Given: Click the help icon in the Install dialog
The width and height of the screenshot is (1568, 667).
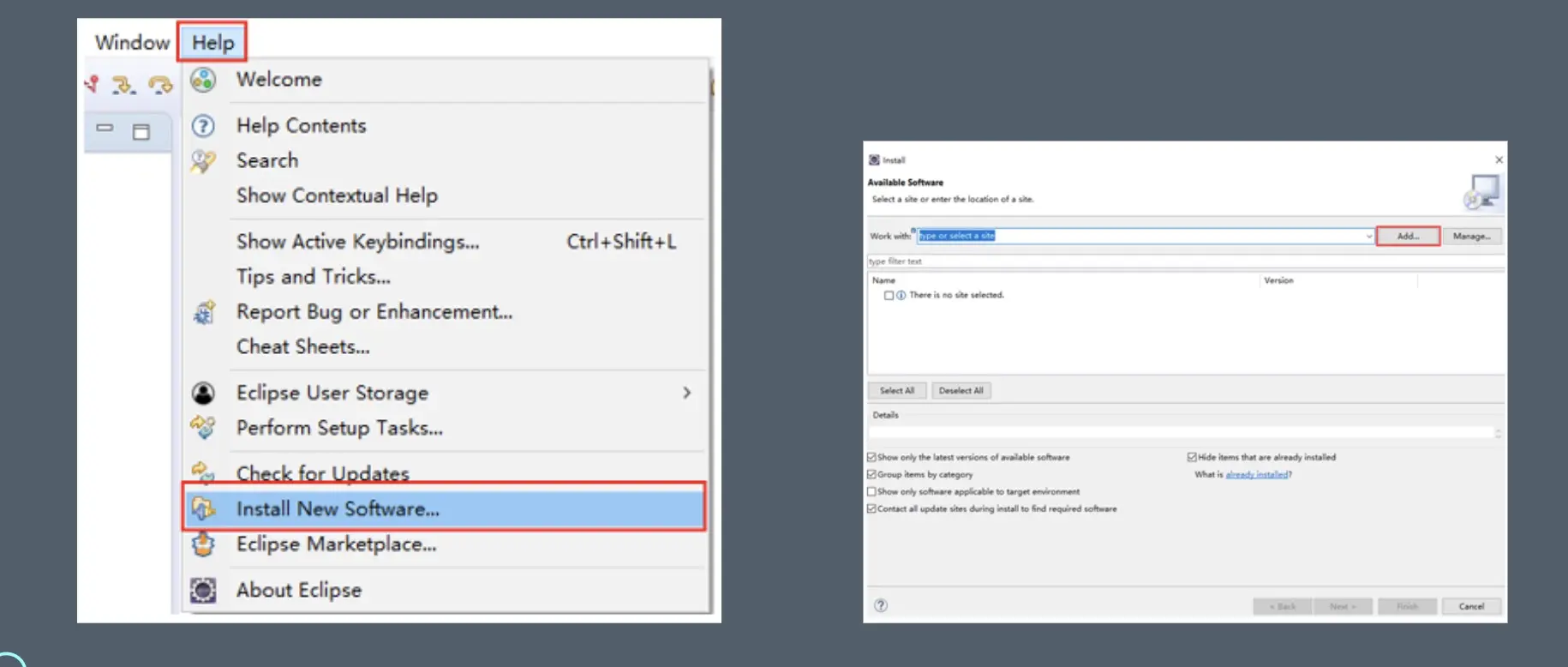Looking at the screenshot, I should click(x=881, y=605).
